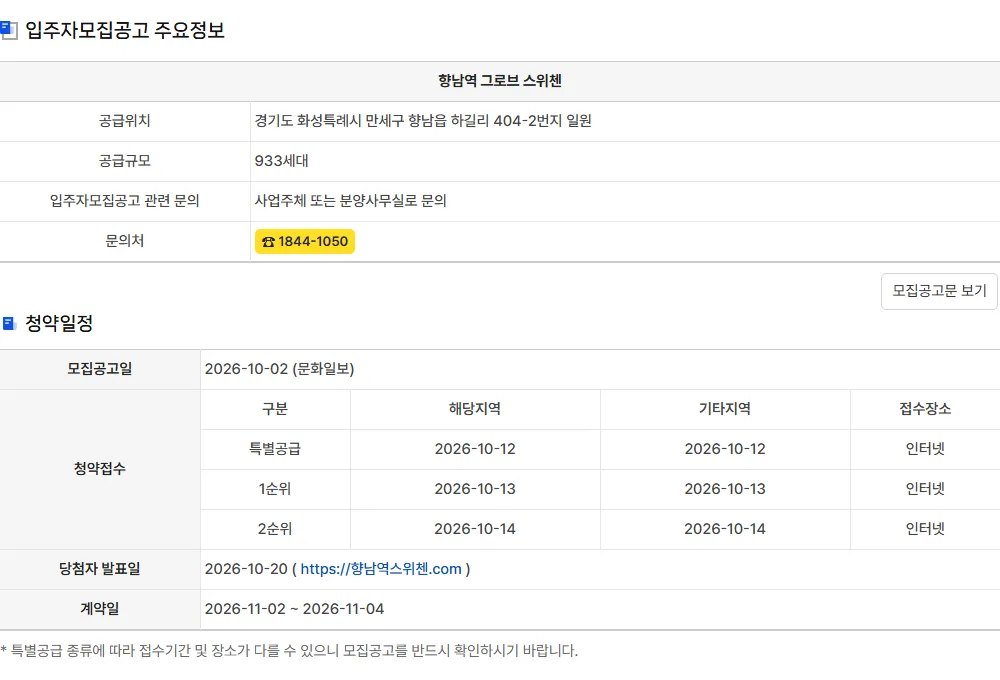Click 기타지역 date 2026-10-13 for 1순위

coord(725,489)
